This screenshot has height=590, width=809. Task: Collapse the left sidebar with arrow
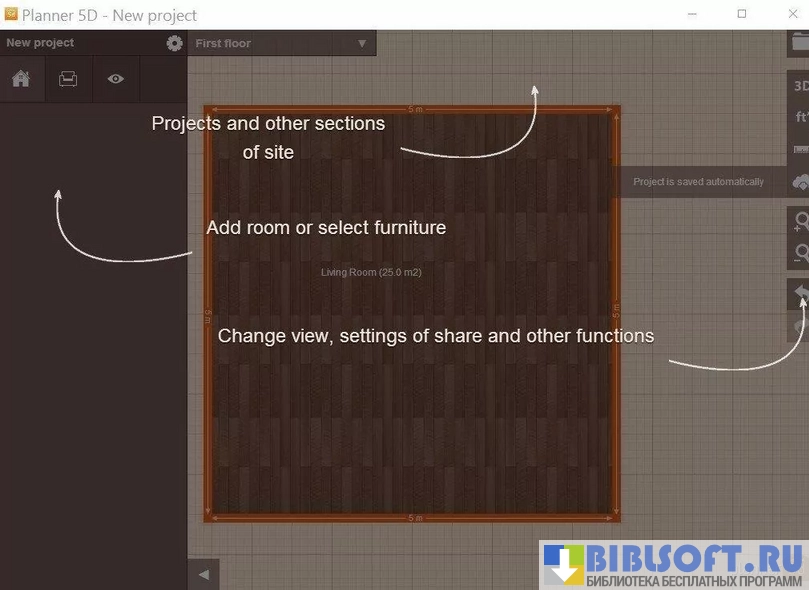[203, 574]
